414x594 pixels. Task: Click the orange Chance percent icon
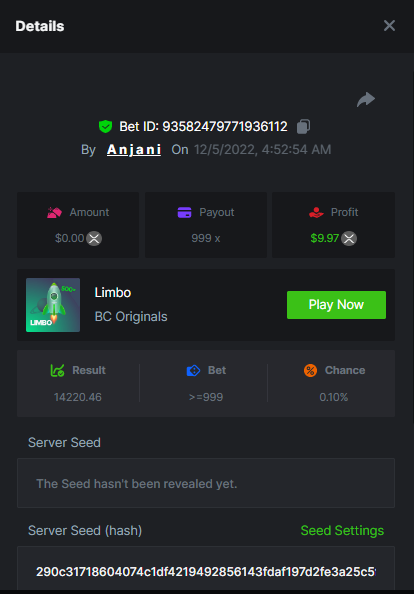[310, 370]
